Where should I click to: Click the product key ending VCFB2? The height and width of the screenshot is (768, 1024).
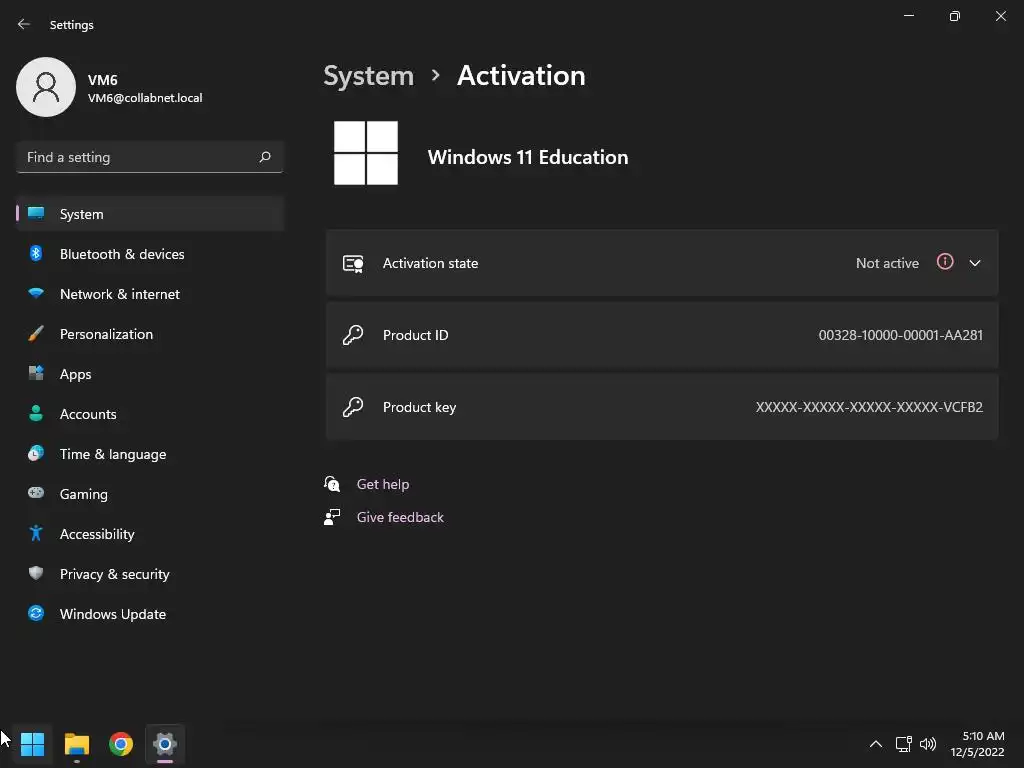point(869,407)
